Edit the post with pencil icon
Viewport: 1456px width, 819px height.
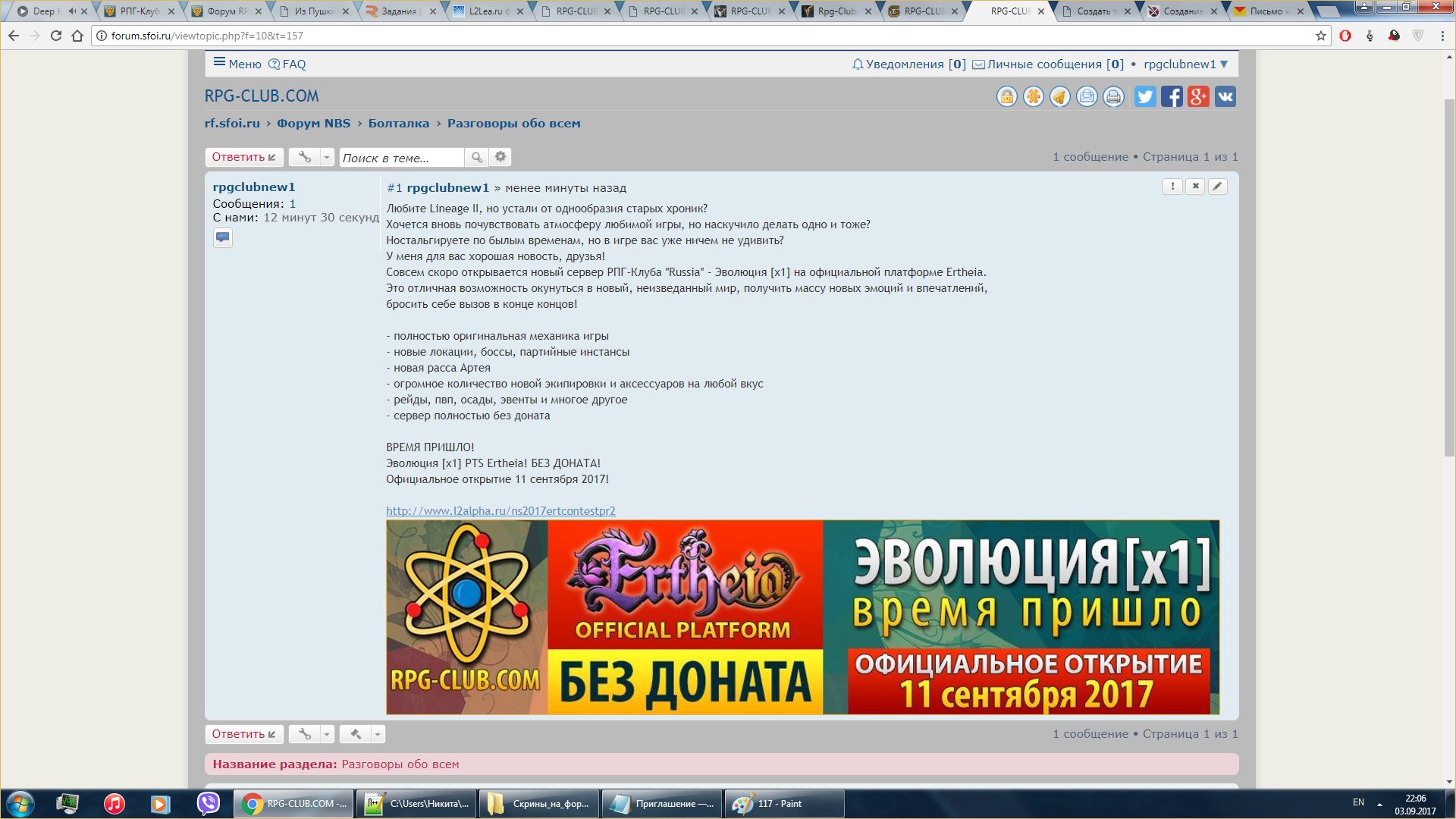tap(1217, 187)
